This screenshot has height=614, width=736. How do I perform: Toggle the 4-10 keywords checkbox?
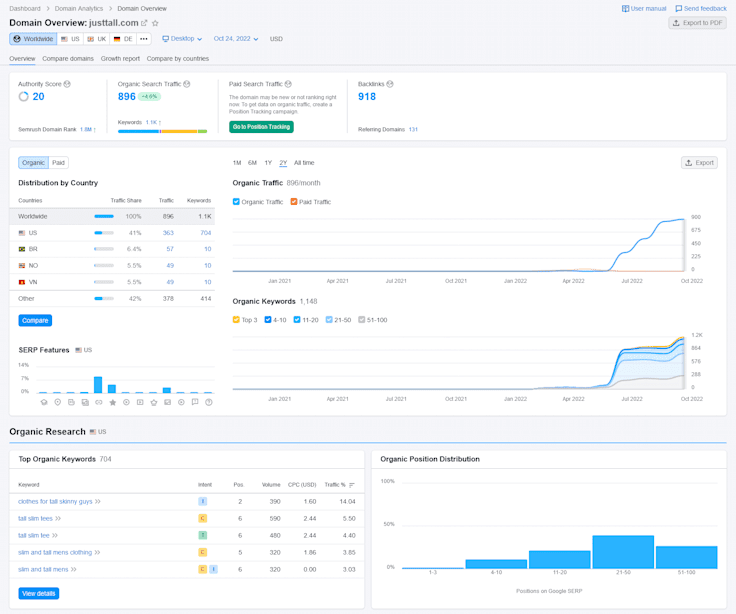point(268,320)
